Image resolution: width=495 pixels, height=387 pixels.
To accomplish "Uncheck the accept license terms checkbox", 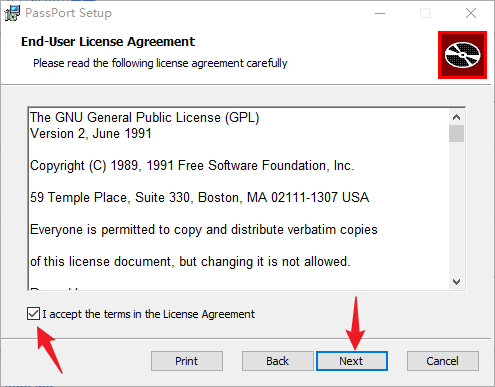I will [x=33, y=314].
